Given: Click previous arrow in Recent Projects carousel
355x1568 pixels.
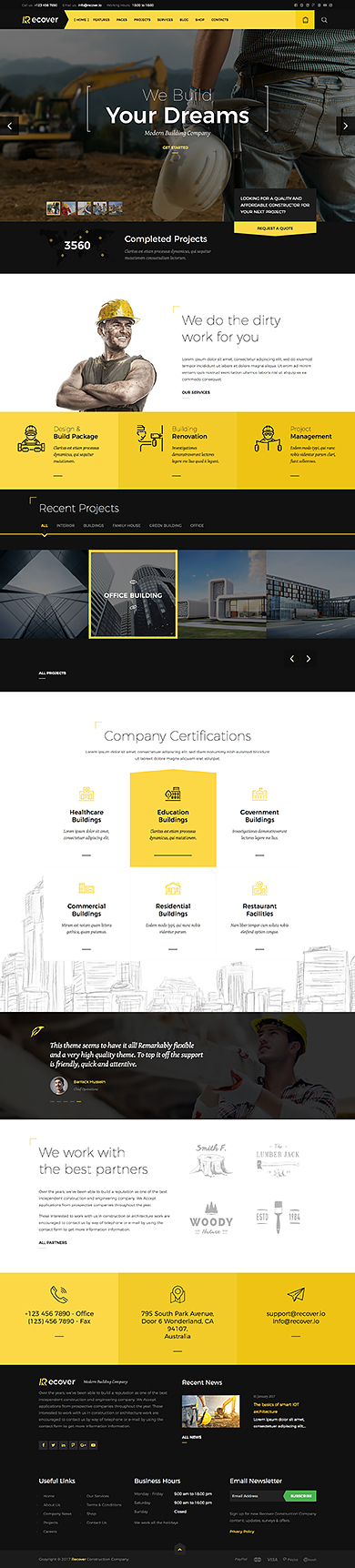Looking at the screenshot, I should 291,658.
